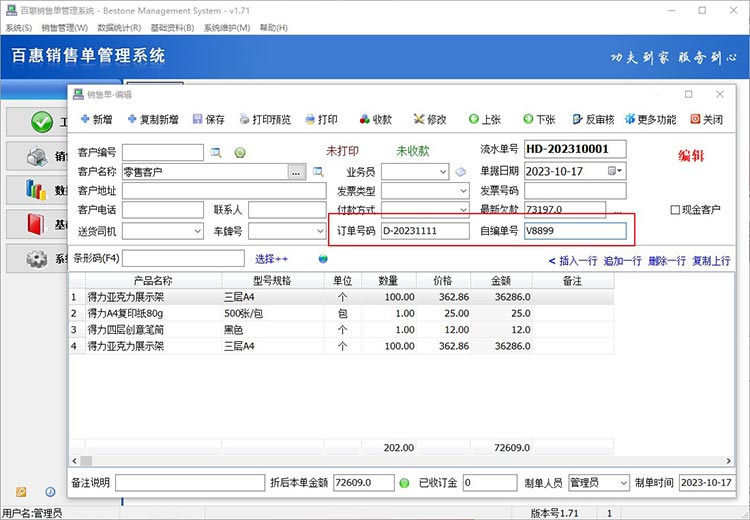The height and width of the screenshot is (520, 750).
Task: Click the red book sidebar icon
Action: [x=36, y=224]
